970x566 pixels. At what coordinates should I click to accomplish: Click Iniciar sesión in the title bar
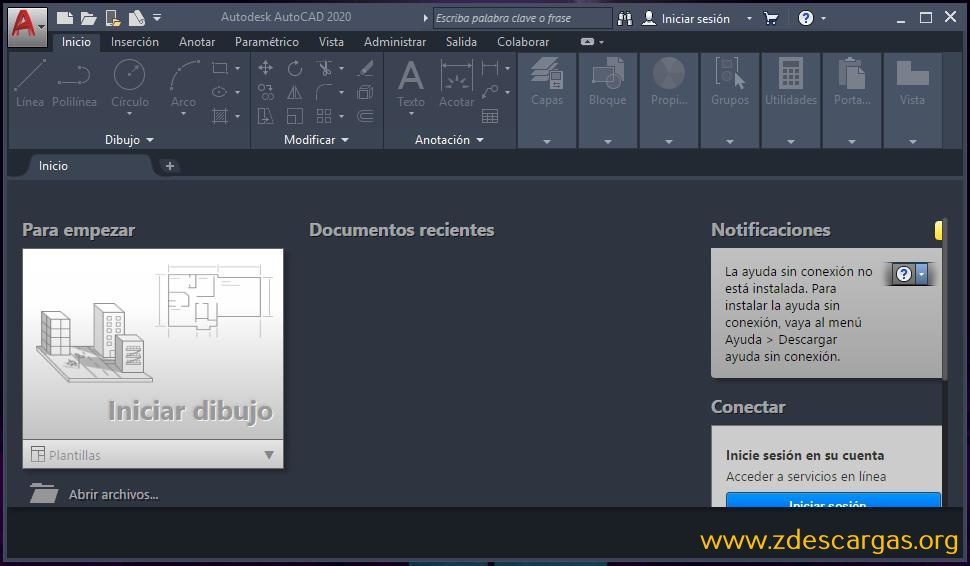point(695,19)
